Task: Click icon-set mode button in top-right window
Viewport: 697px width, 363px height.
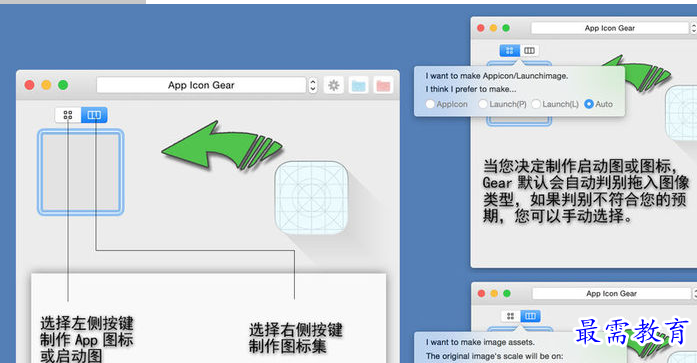Action: click(x=529, y=51)
